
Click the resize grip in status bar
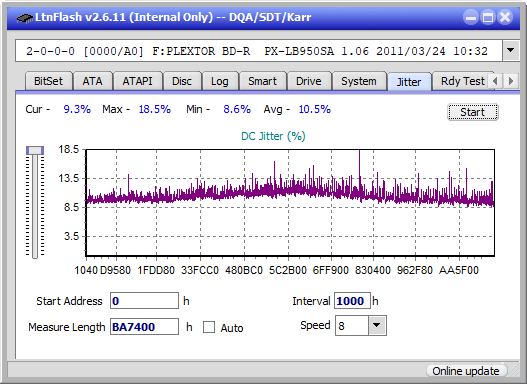point(514,371)
